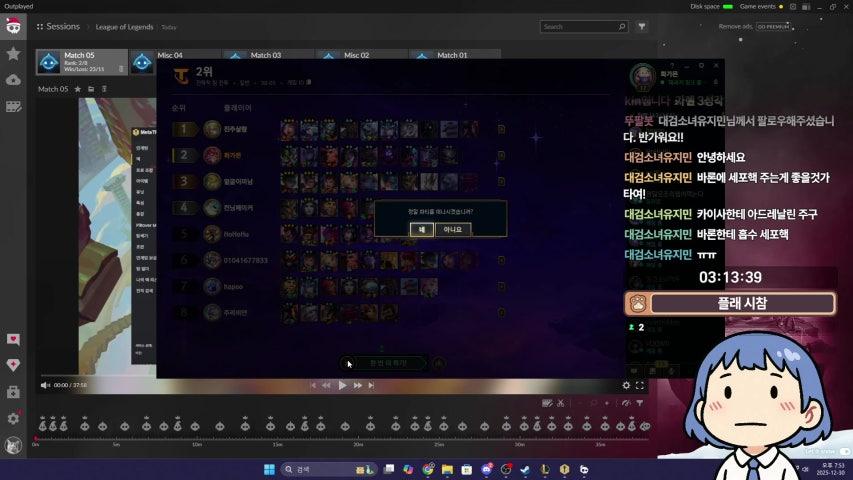Image resolution: width=853 pixels, height=480 pixels.
Task: Open Match 05 folder location icon
Action: coord(91,89)
